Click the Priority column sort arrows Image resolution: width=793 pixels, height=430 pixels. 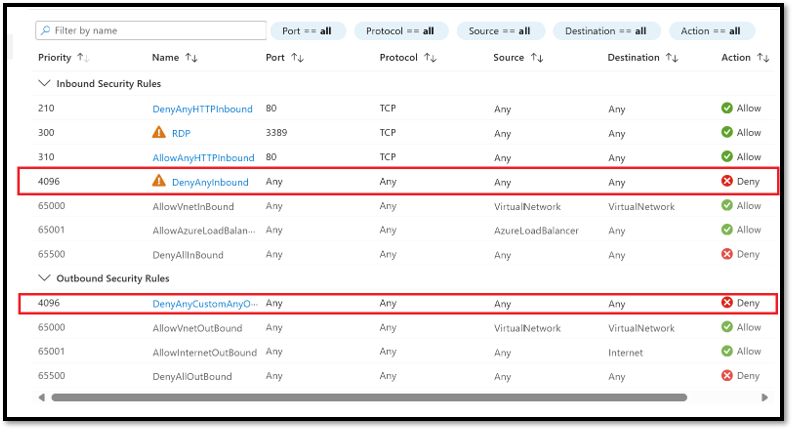(83, 58)
